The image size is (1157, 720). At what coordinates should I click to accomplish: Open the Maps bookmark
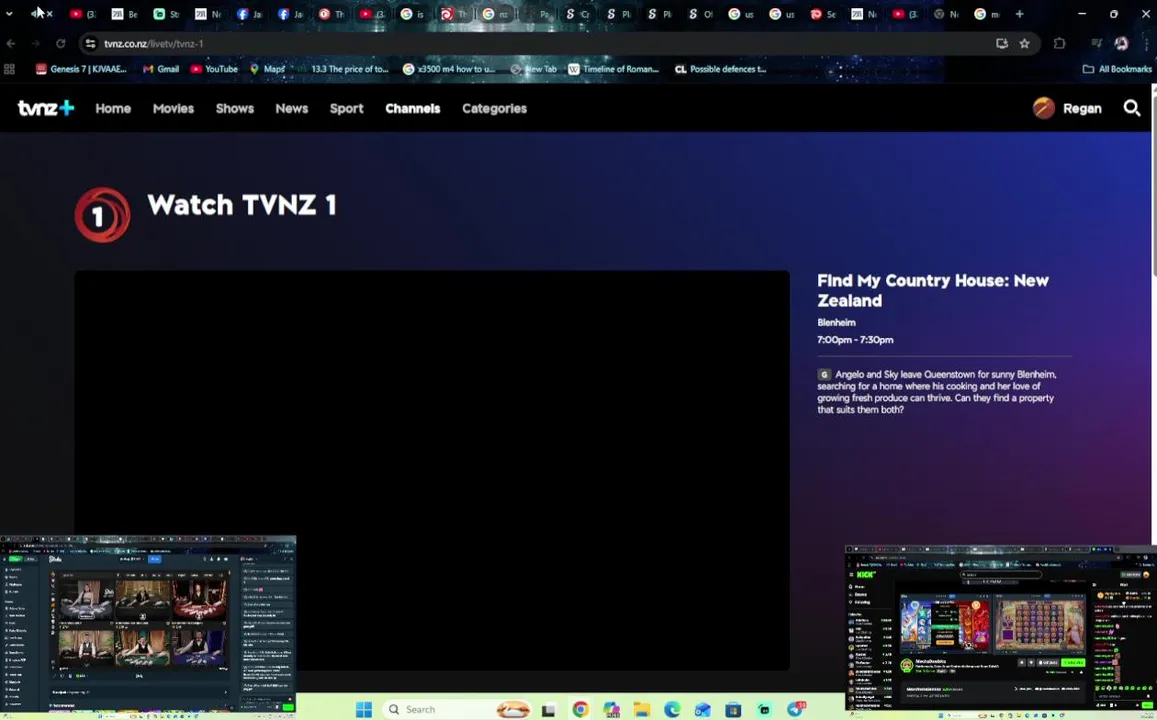pyautogui.click(x=267, y=69)
